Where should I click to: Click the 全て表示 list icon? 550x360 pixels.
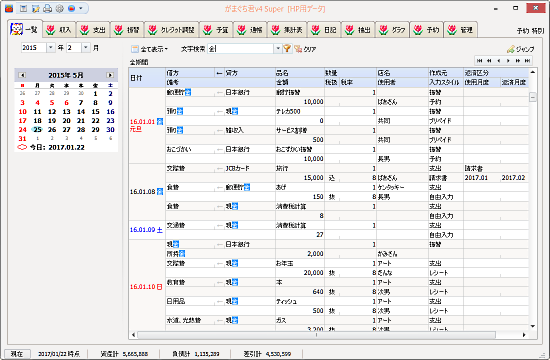(135, 49)
